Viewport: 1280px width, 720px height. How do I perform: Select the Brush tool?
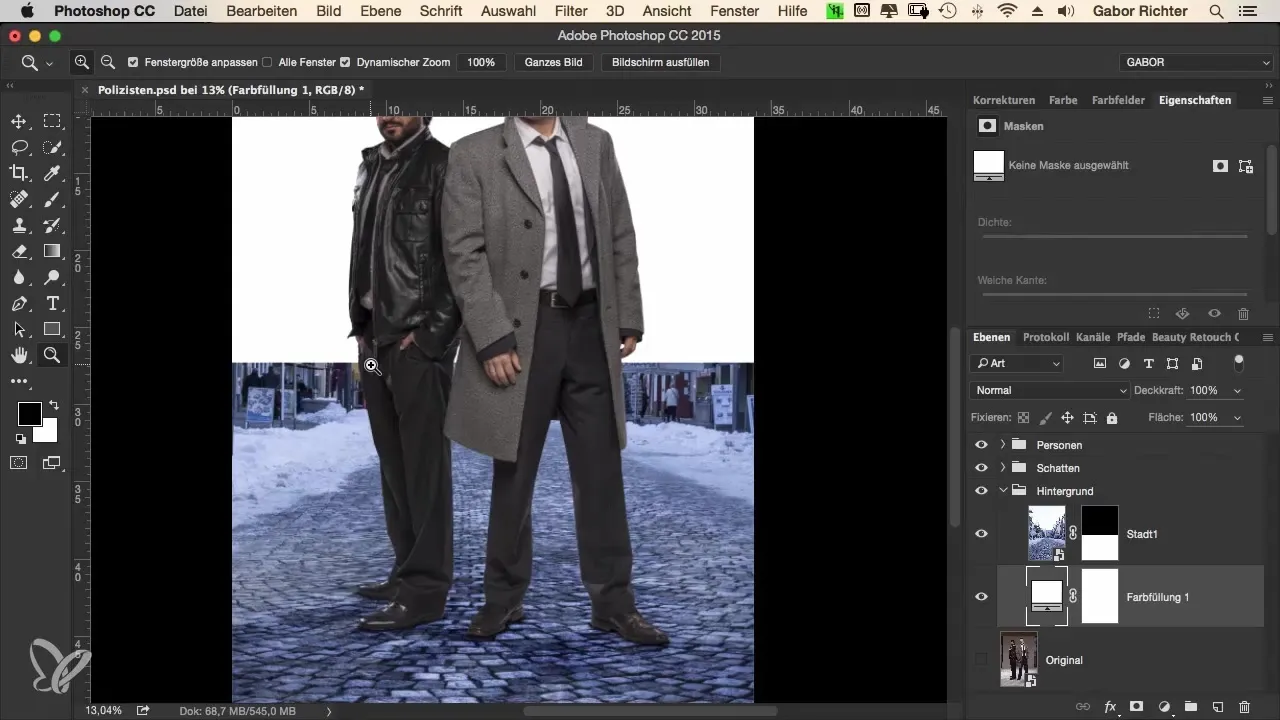(52, 199)
